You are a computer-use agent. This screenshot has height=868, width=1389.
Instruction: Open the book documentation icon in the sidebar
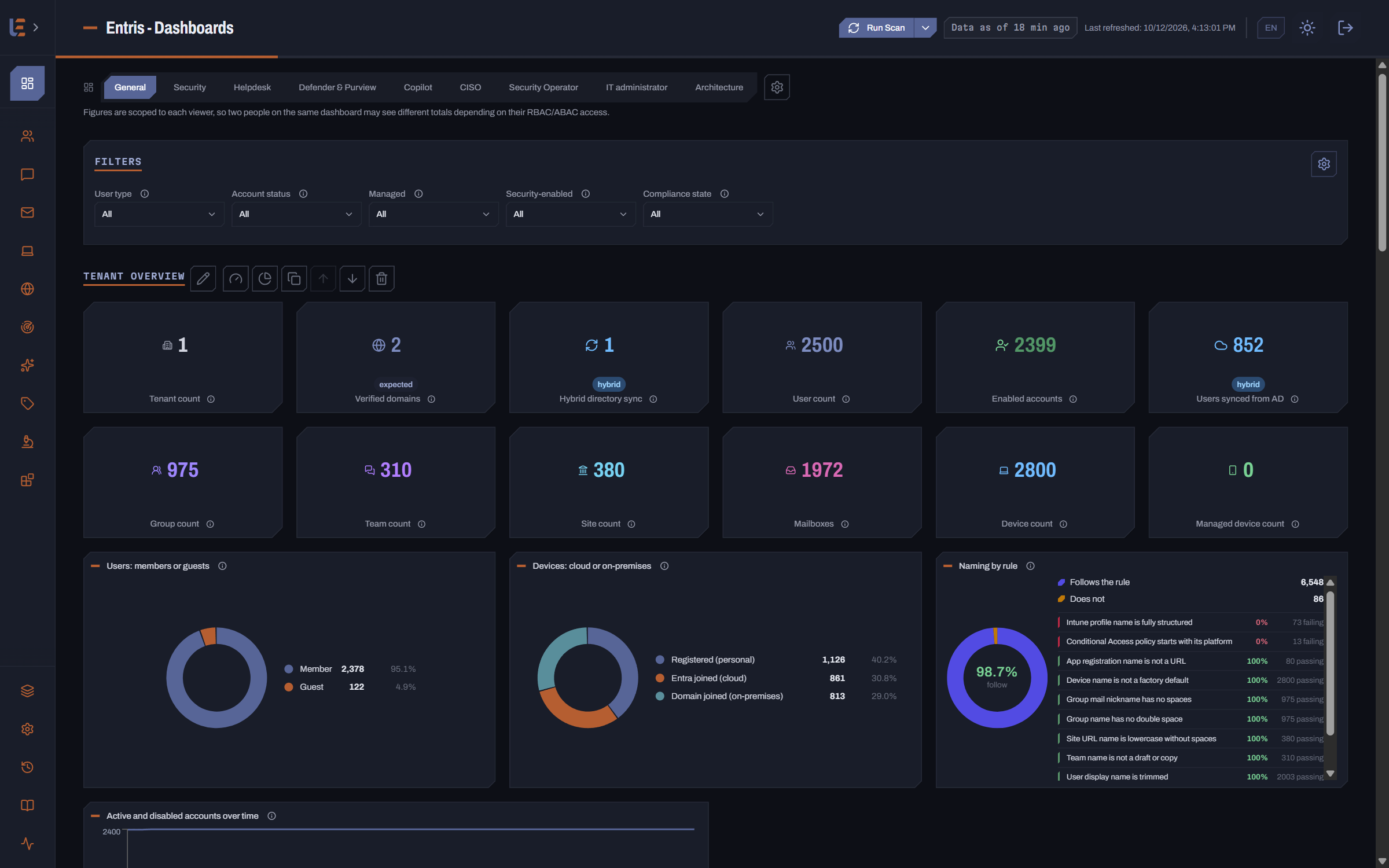pos(27,806)
